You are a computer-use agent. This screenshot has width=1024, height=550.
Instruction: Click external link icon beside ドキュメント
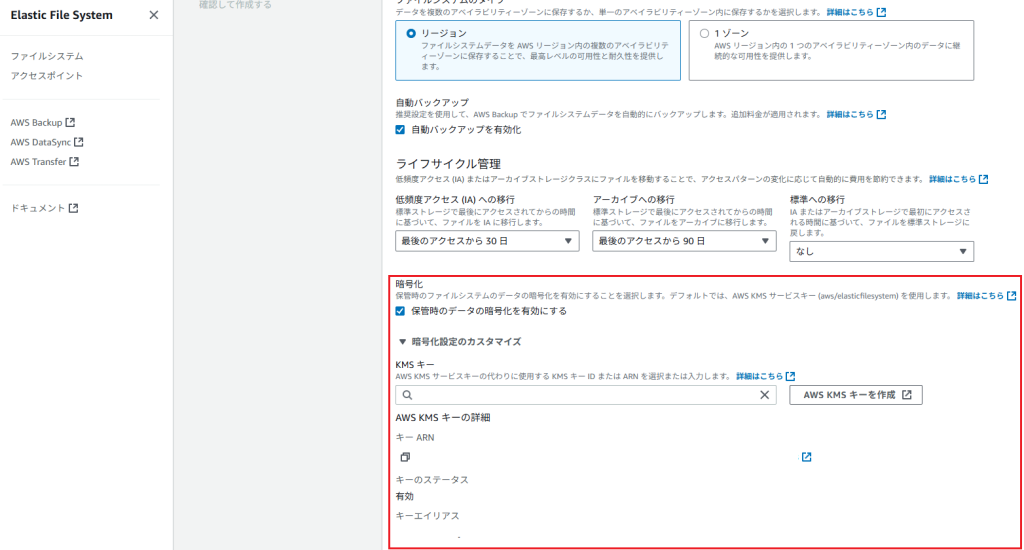(x=73, y=208)
